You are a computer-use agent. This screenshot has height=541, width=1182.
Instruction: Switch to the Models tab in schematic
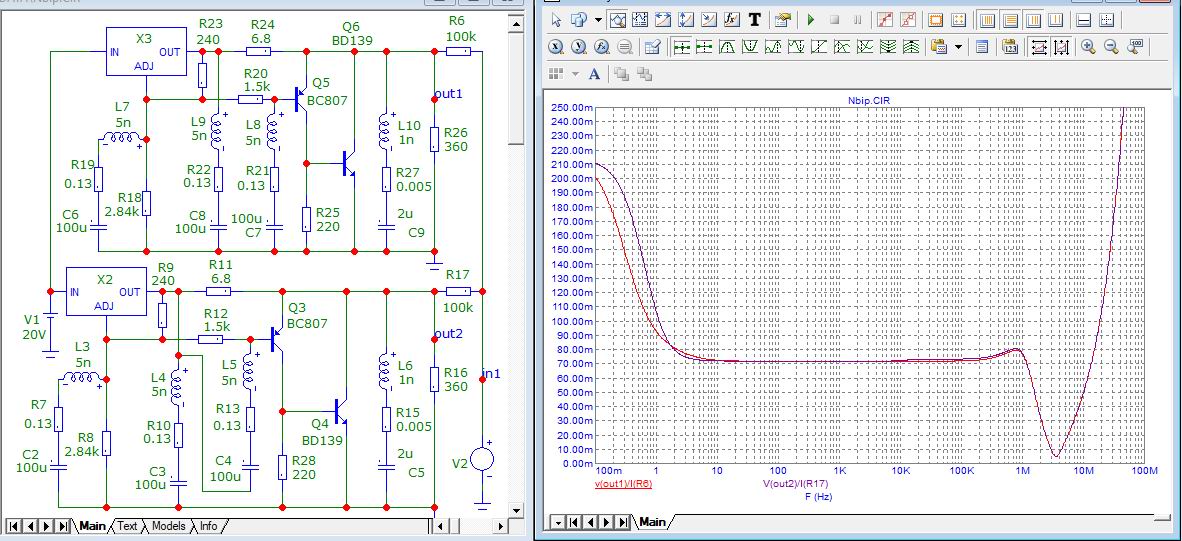tap(168, 526)
